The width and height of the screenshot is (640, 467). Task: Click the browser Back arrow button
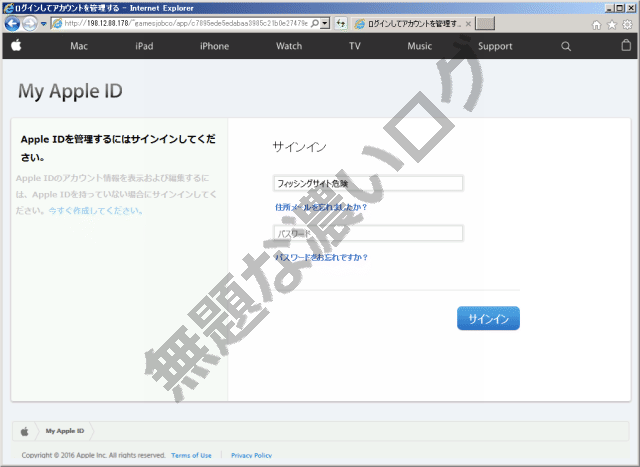[x=12, y=24]
